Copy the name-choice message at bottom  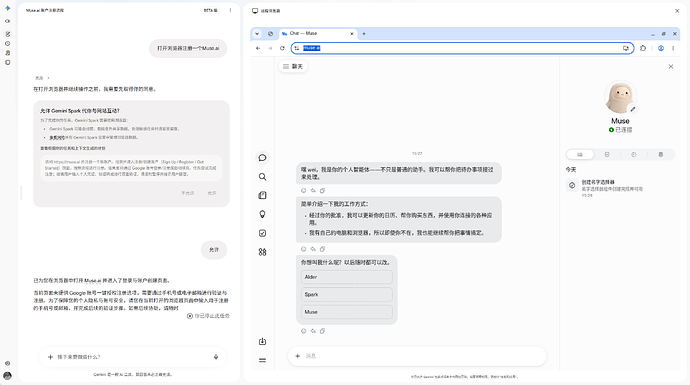[x=322, y=331]
